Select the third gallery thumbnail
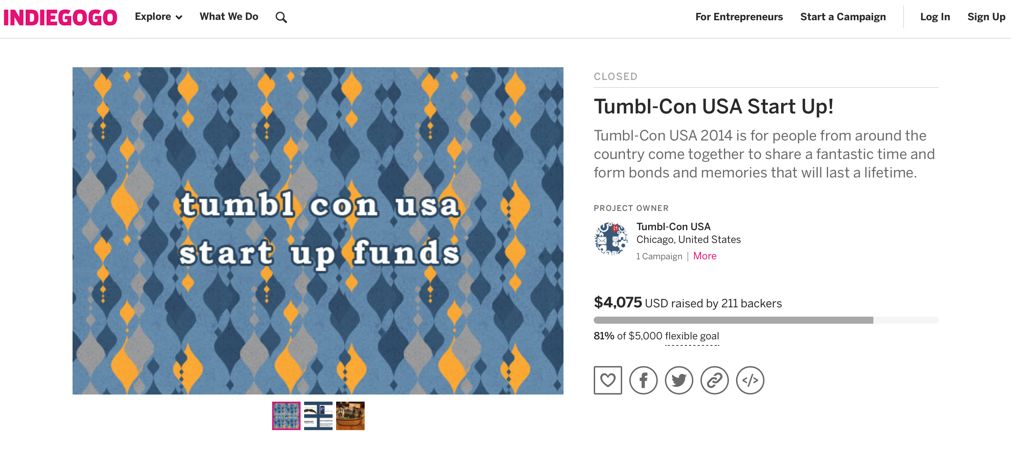The image size is (1011, 466). [350, 416]
